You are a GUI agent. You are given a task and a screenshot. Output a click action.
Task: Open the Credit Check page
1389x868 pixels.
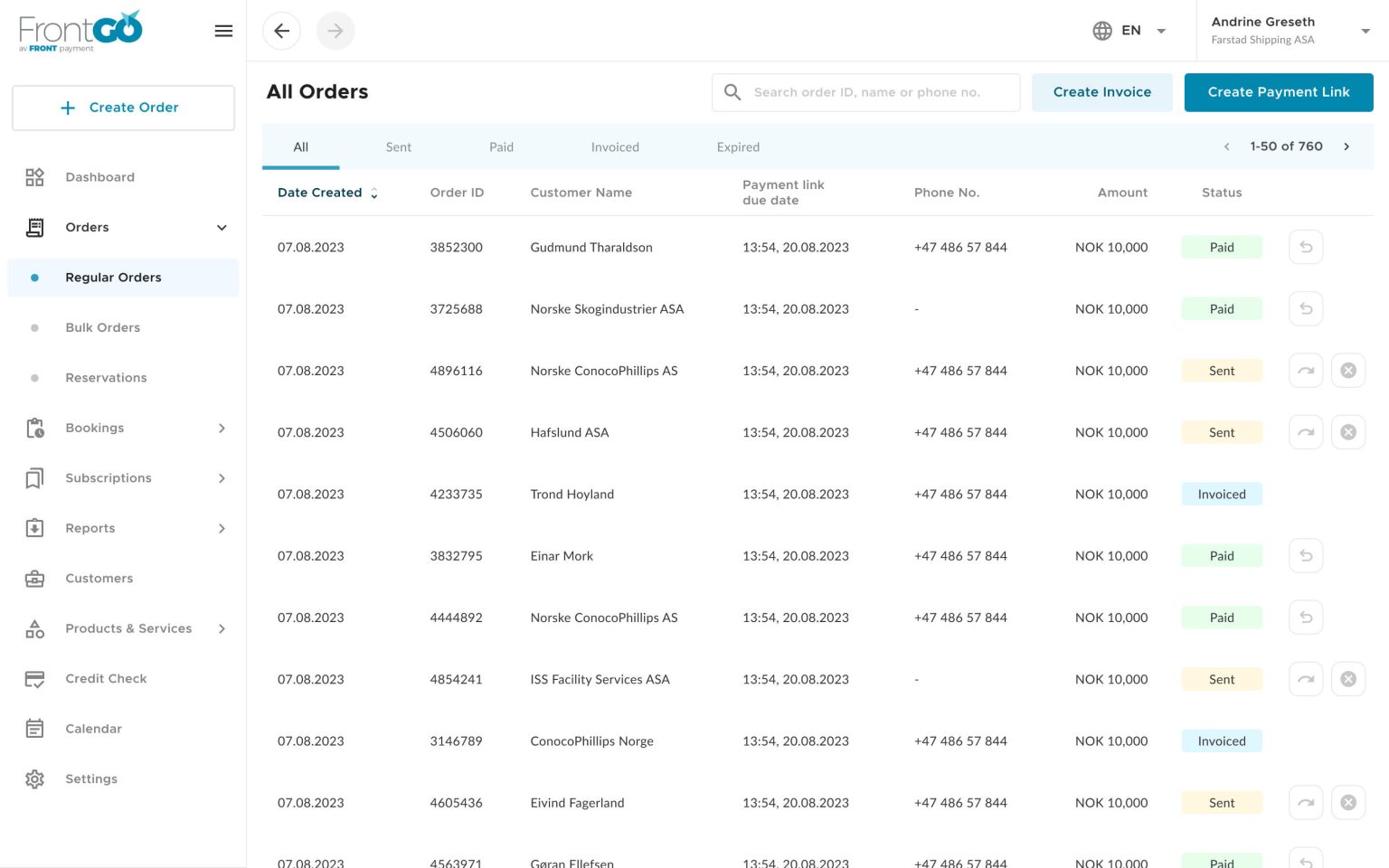[x=106, y=678]
